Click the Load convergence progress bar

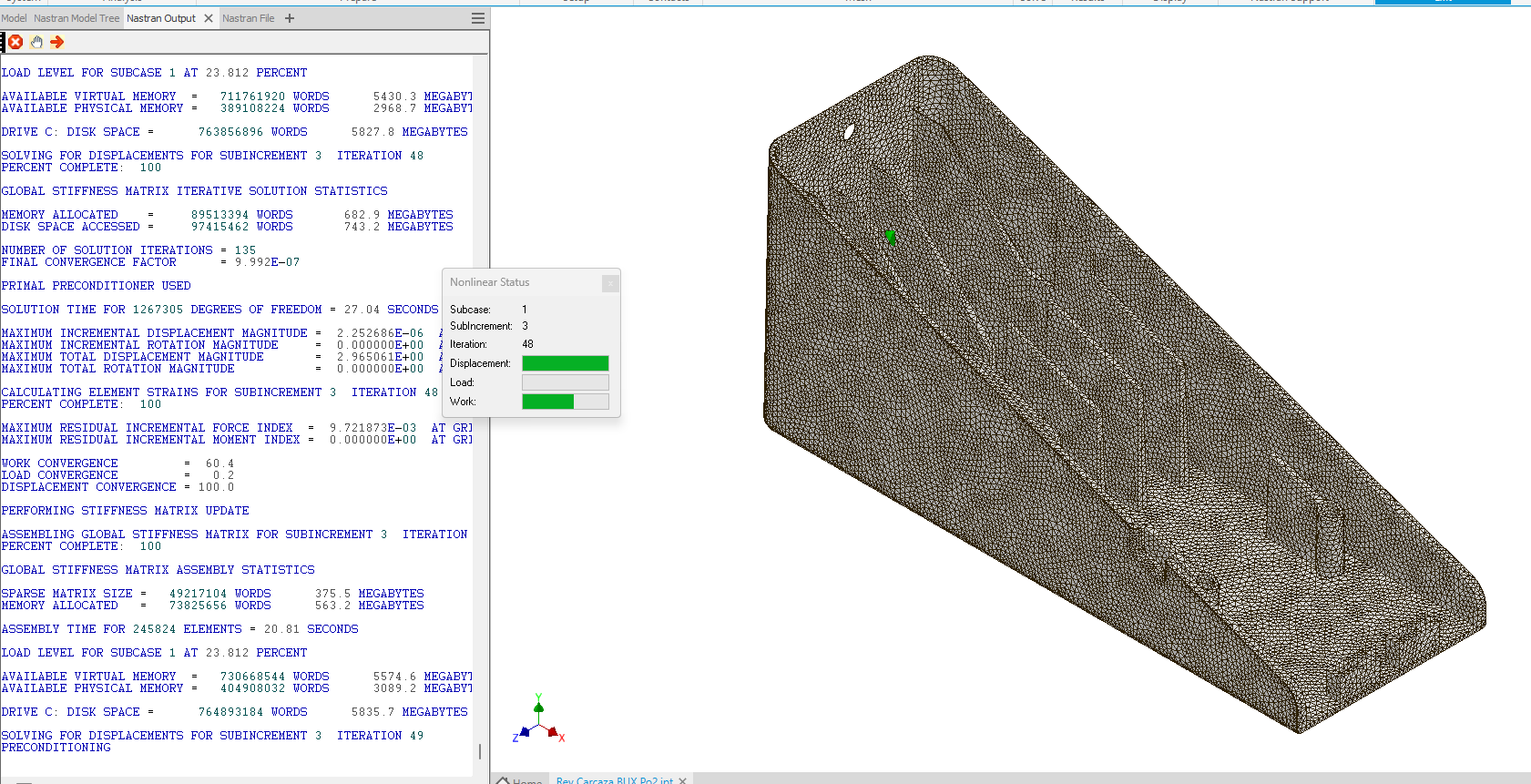(565, 382)
